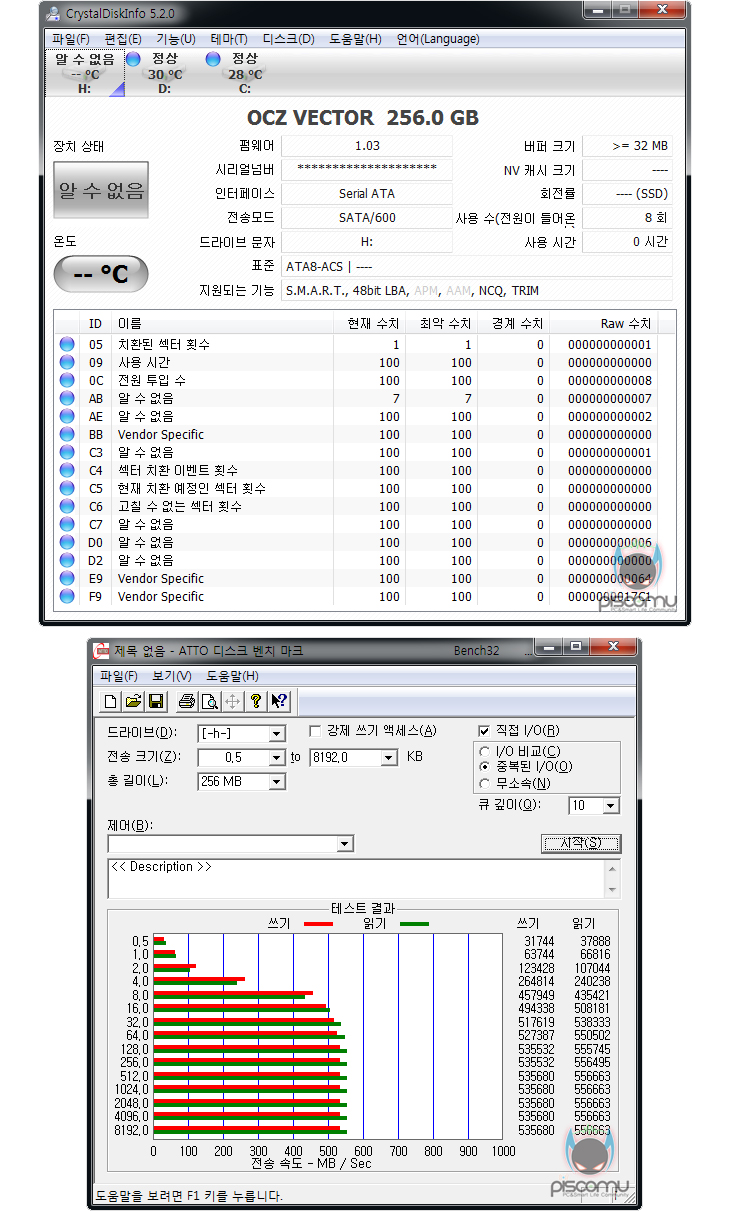
Task: Click 알 수 없음 health status button
Action: (x=101, y=190)
